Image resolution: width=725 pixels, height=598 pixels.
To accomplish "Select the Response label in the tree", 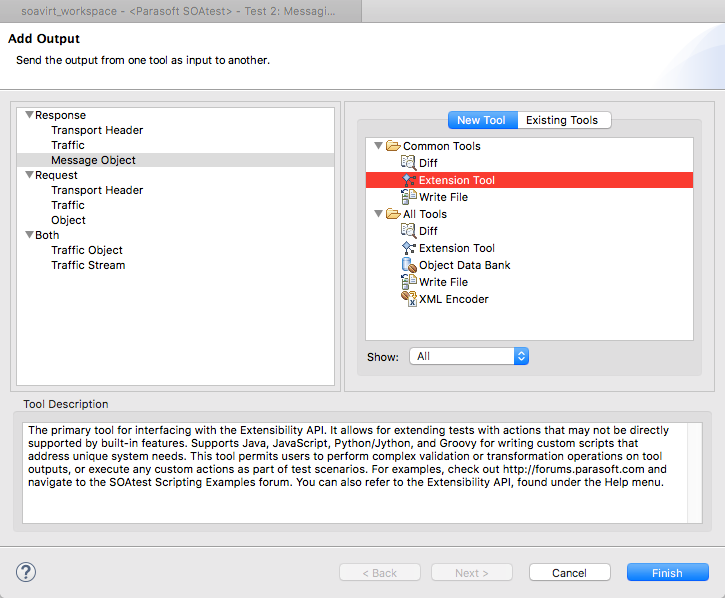I will (x=61, y=115).
